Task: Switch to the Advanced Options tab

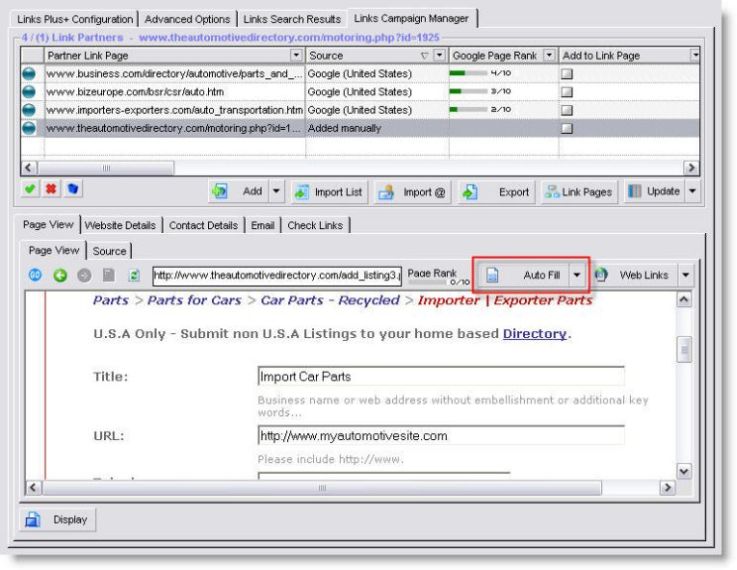Action: coord(187,19)
